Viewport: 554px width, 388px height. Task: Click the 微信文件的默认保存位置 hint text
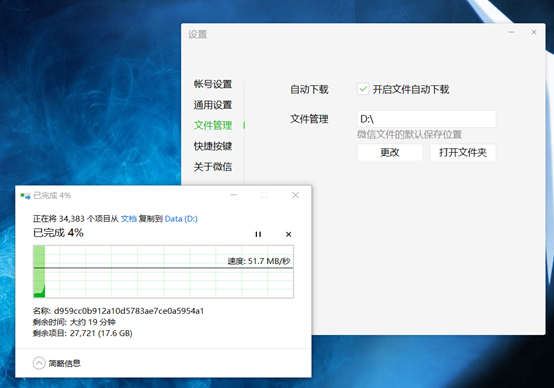(x=409, y=135)
